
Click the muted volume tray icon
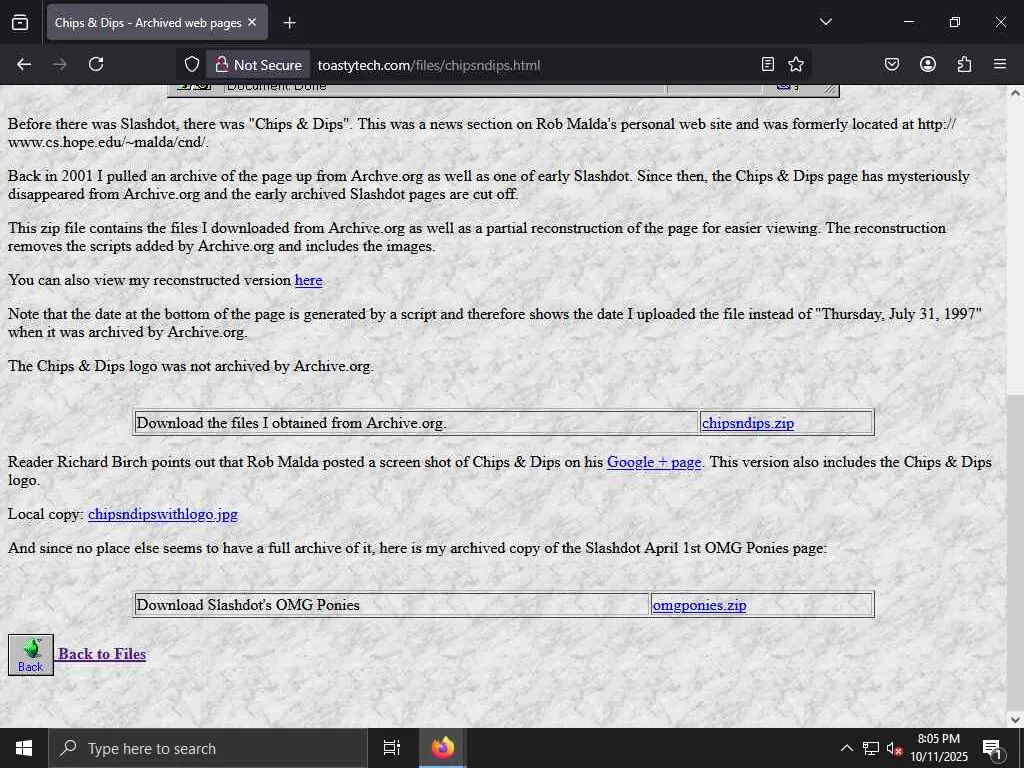(894, 748)
